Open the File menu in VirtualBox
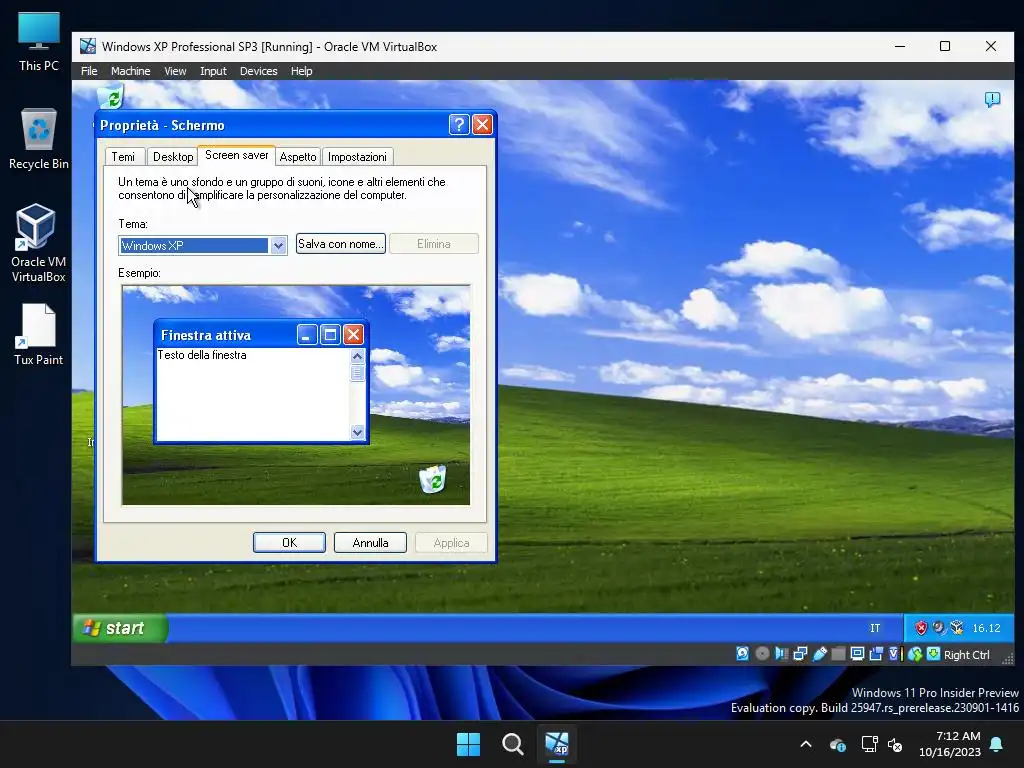Image resolution: width=1024 pixels, height=768 pixels. pos(89,71)
